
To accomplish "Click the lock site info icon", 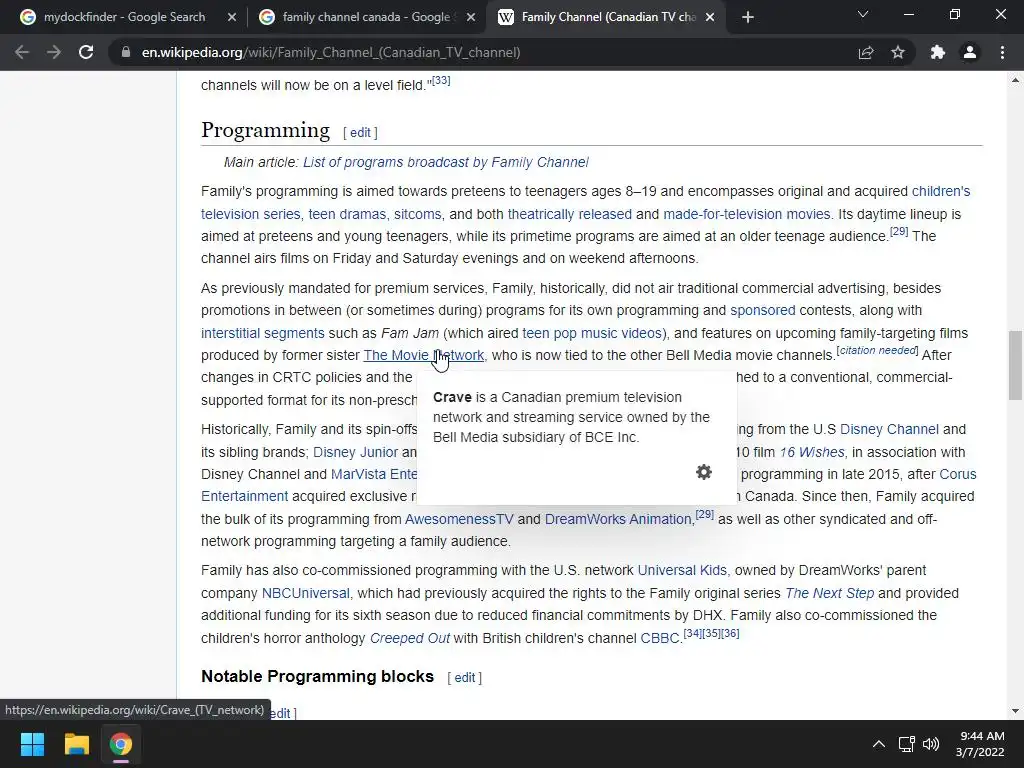I will click(125, 52).
